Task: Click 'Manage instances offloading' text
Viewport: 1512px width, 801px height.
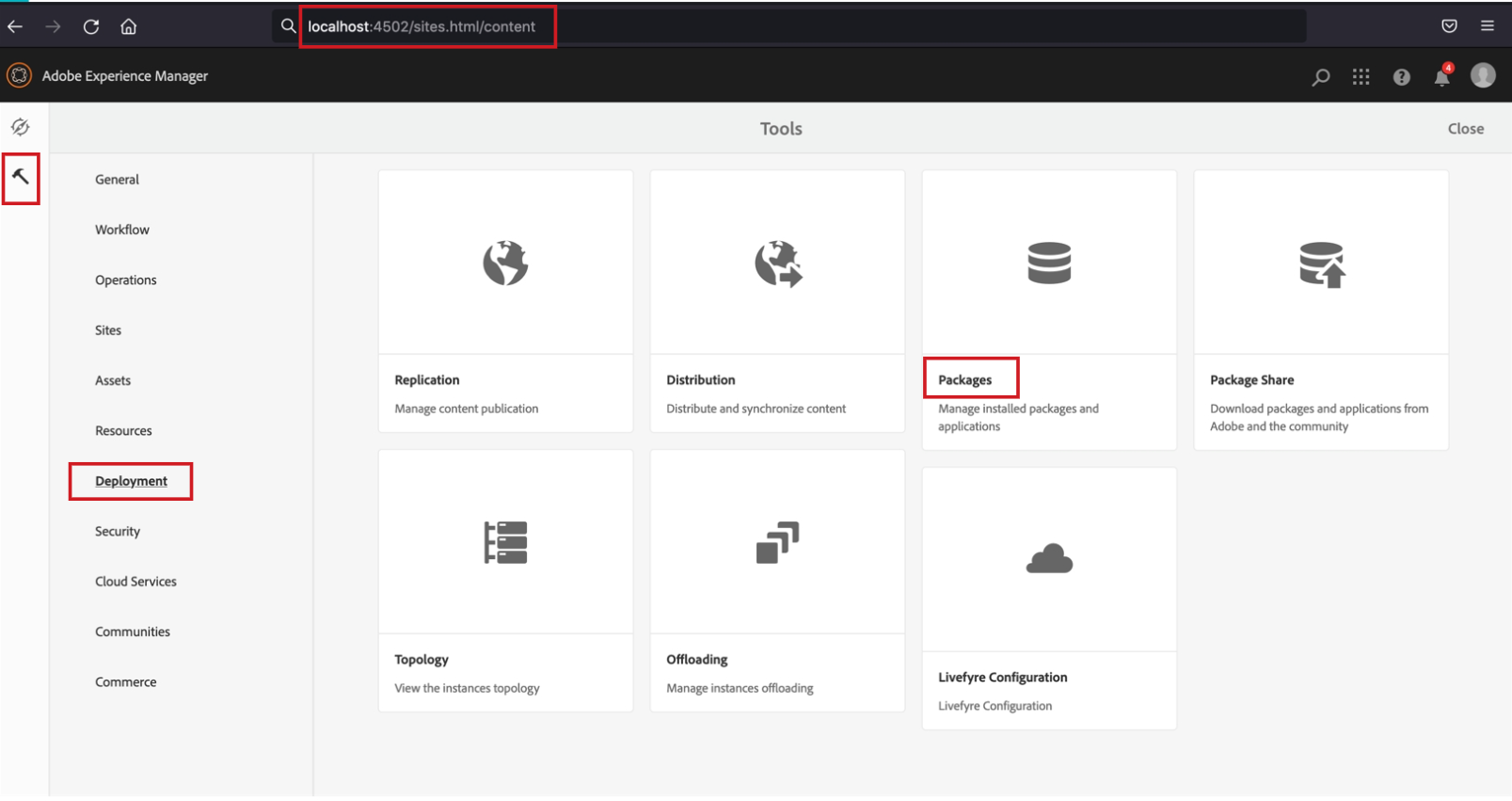Action: point(740,688)
